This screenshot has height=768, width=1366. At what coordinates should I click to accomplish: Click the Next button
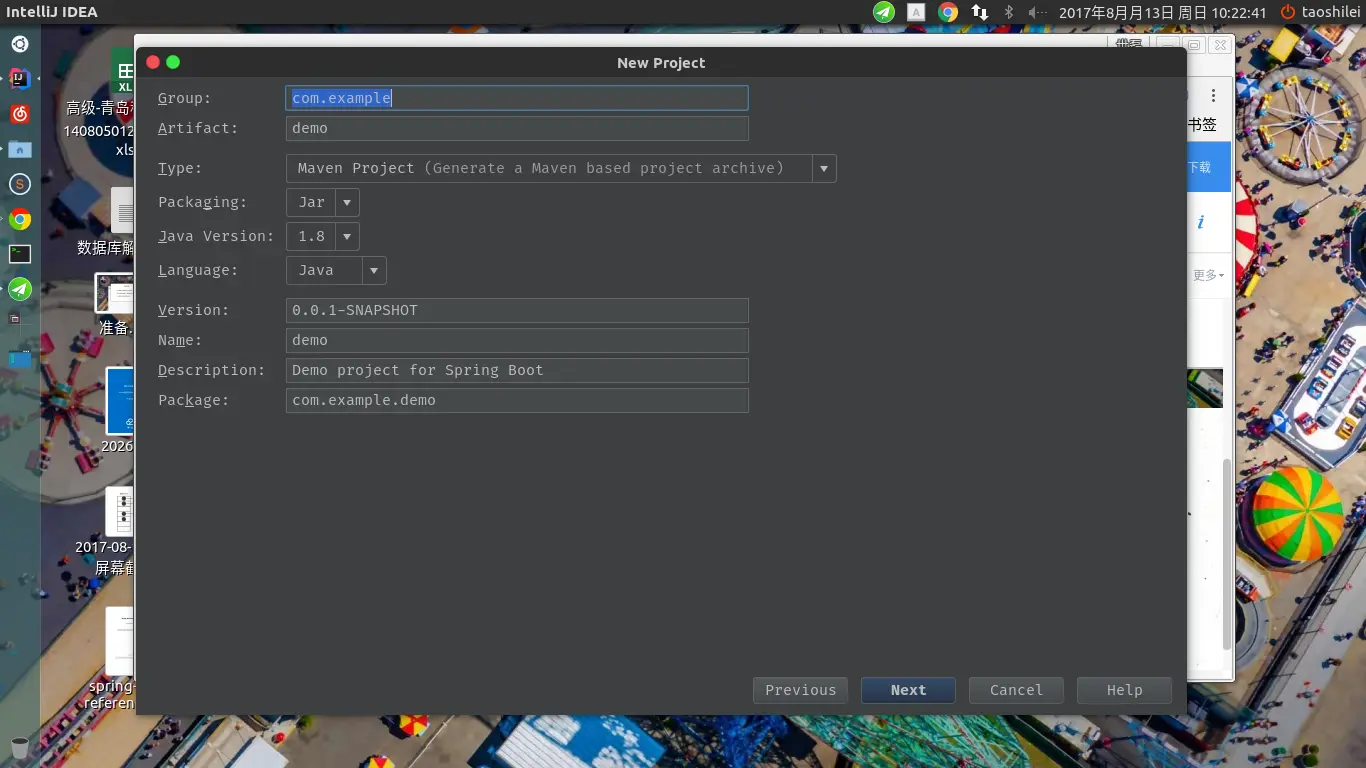pos(908,690)
